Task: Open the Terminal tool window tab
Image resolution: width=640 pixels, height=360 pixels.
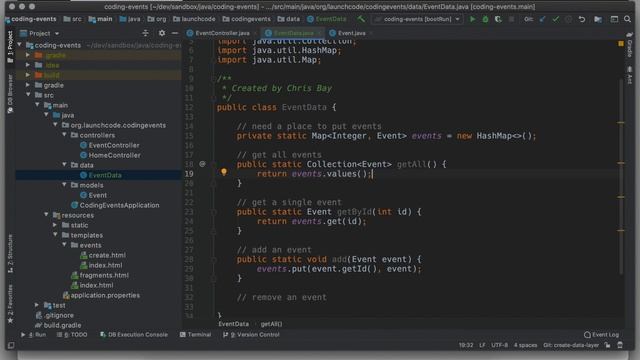Action: pos(196,334)
